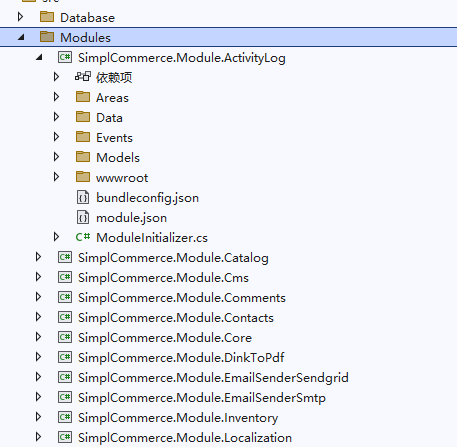Collapse the SimplCommerce.Module.ActivityLog project
The height and width of the screenshot is (447, 457).
click(x=39, y=57)
